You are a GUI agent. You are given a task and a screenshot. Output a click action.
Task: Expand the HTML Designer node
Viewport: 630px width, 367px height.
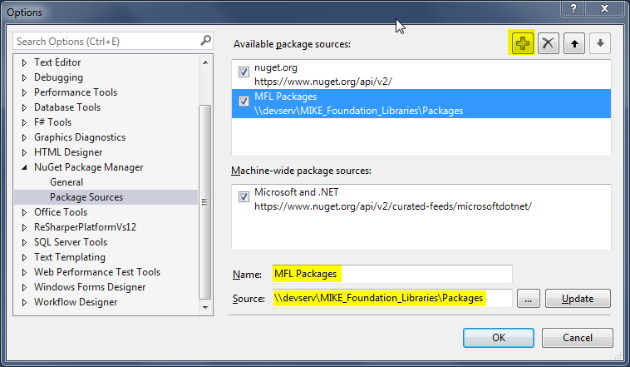(x=24, y=152)
